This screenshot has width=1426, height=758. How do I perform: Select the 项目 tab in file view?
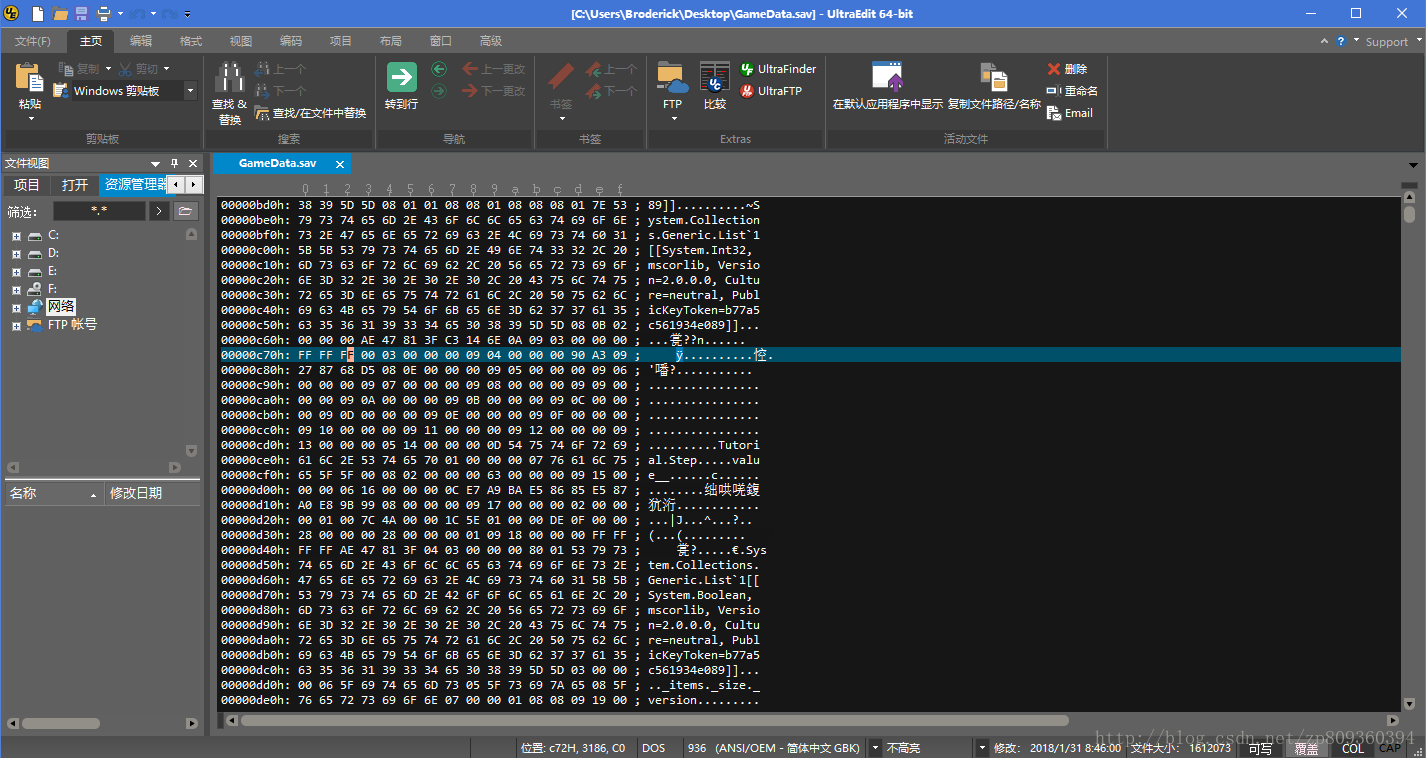click(27, 185)
